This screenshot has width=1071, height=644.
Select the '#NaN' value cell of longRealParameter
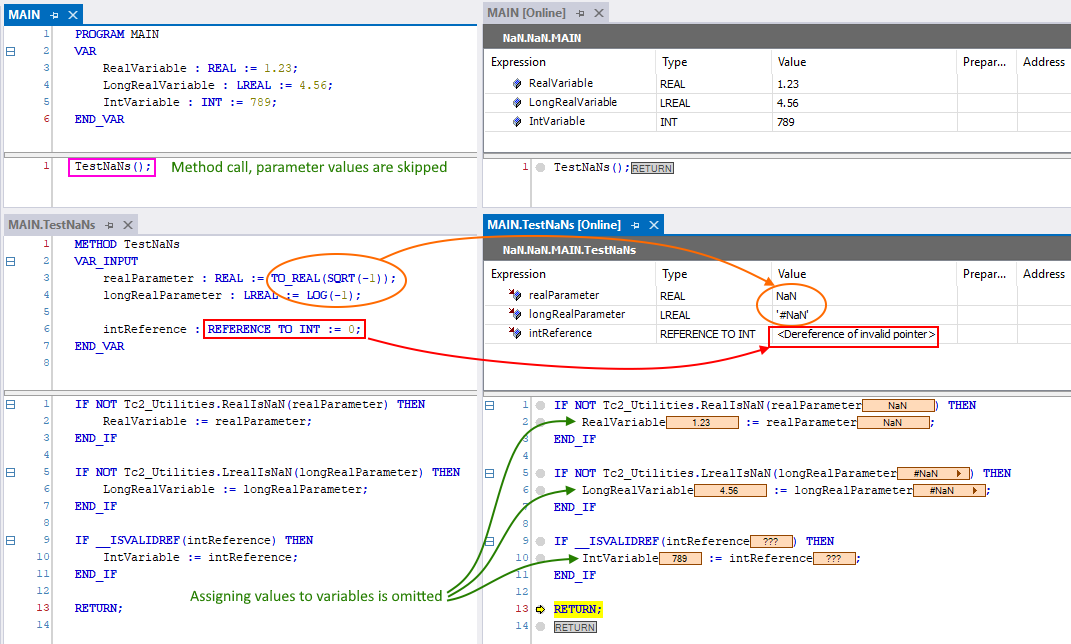click(864, 315)
